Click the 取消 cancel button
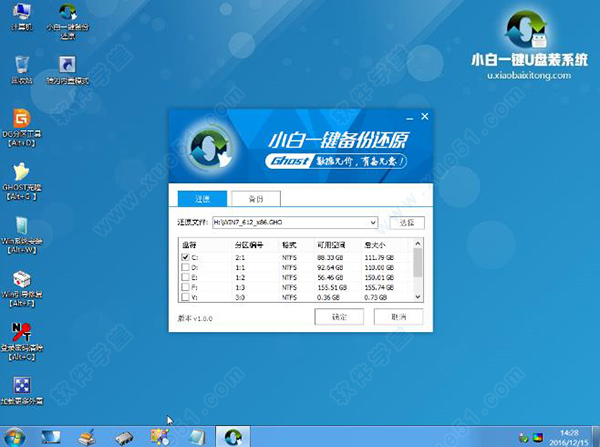The image size is (600, 447). click(398, 317)
